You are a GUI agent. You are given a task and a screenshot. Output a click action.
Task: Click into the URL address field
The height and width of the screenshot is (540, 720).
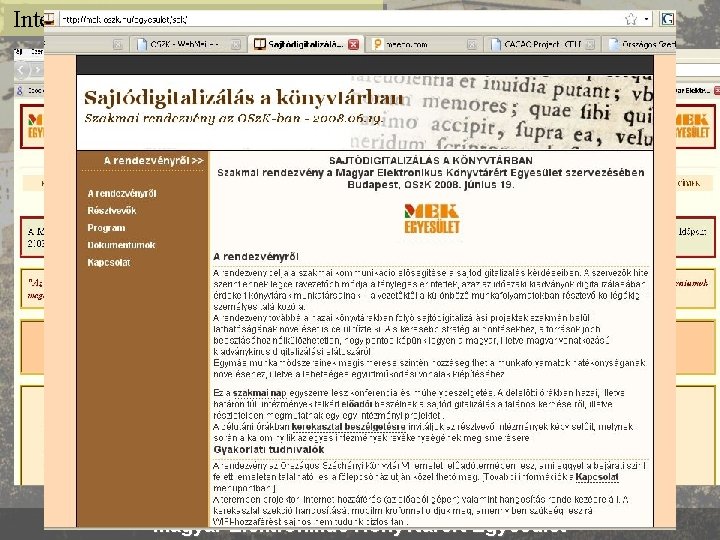point(340,19)
